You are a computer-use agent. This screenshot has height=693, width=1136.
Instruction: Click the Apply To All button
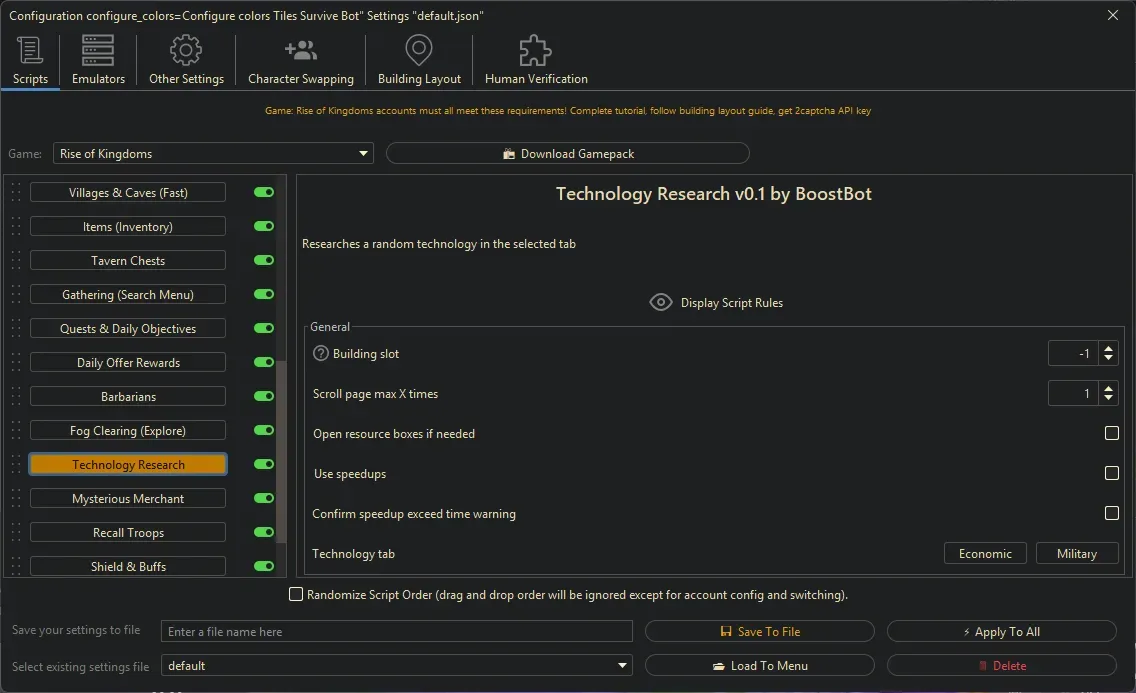pos(1001,631)
